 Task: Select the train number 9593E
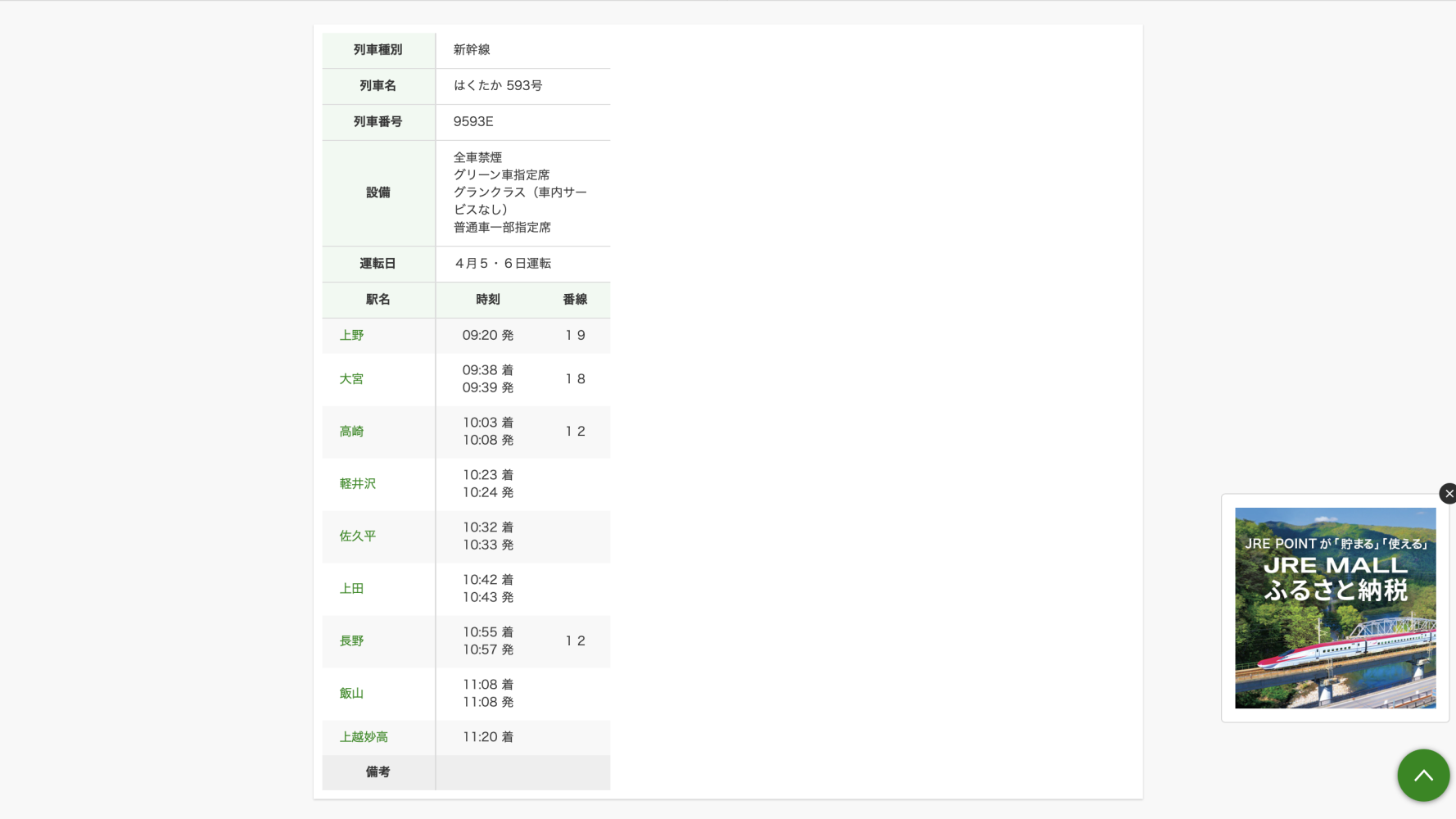coord(473,122)
